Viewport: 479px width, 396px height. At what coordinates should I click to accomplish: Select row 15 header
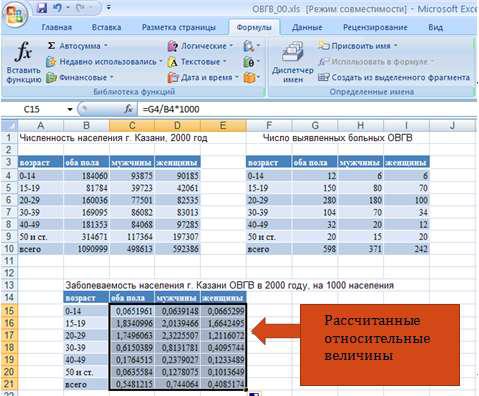point(9,311)
